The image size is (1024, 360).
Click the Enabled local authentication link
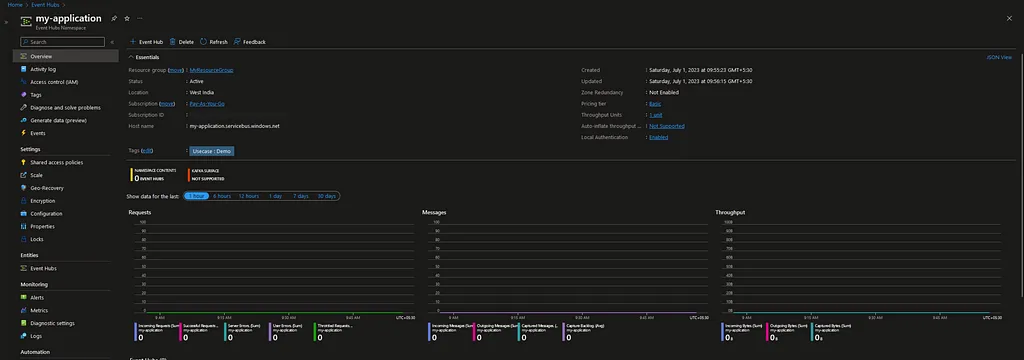(x=658, y=137)
